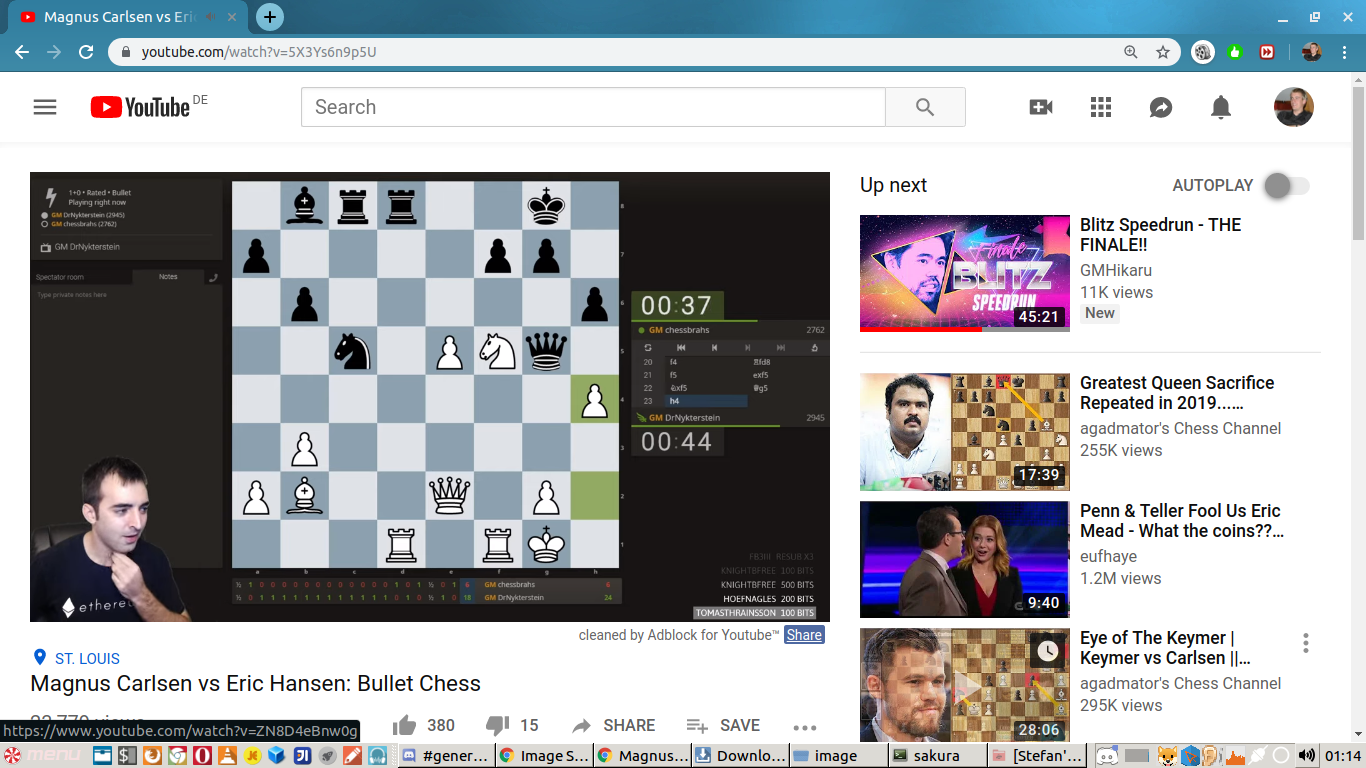Open the YouTube hamburger guide menu
The height and width of the screenshot is (768, 1366).
pyautogui.click(x=45, y=107)
